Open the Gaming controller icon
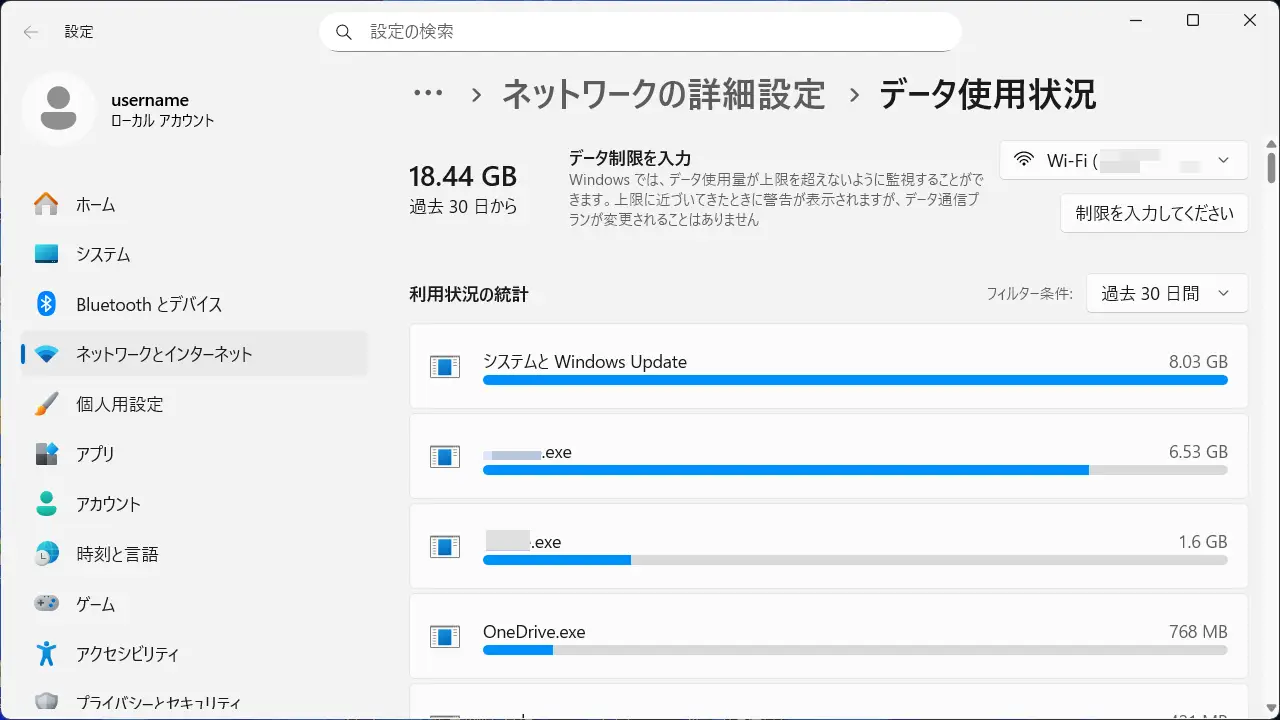Image resolution: width=1280 pixels, height=720 pixels. pyautogui.click(x=46, y=604)
